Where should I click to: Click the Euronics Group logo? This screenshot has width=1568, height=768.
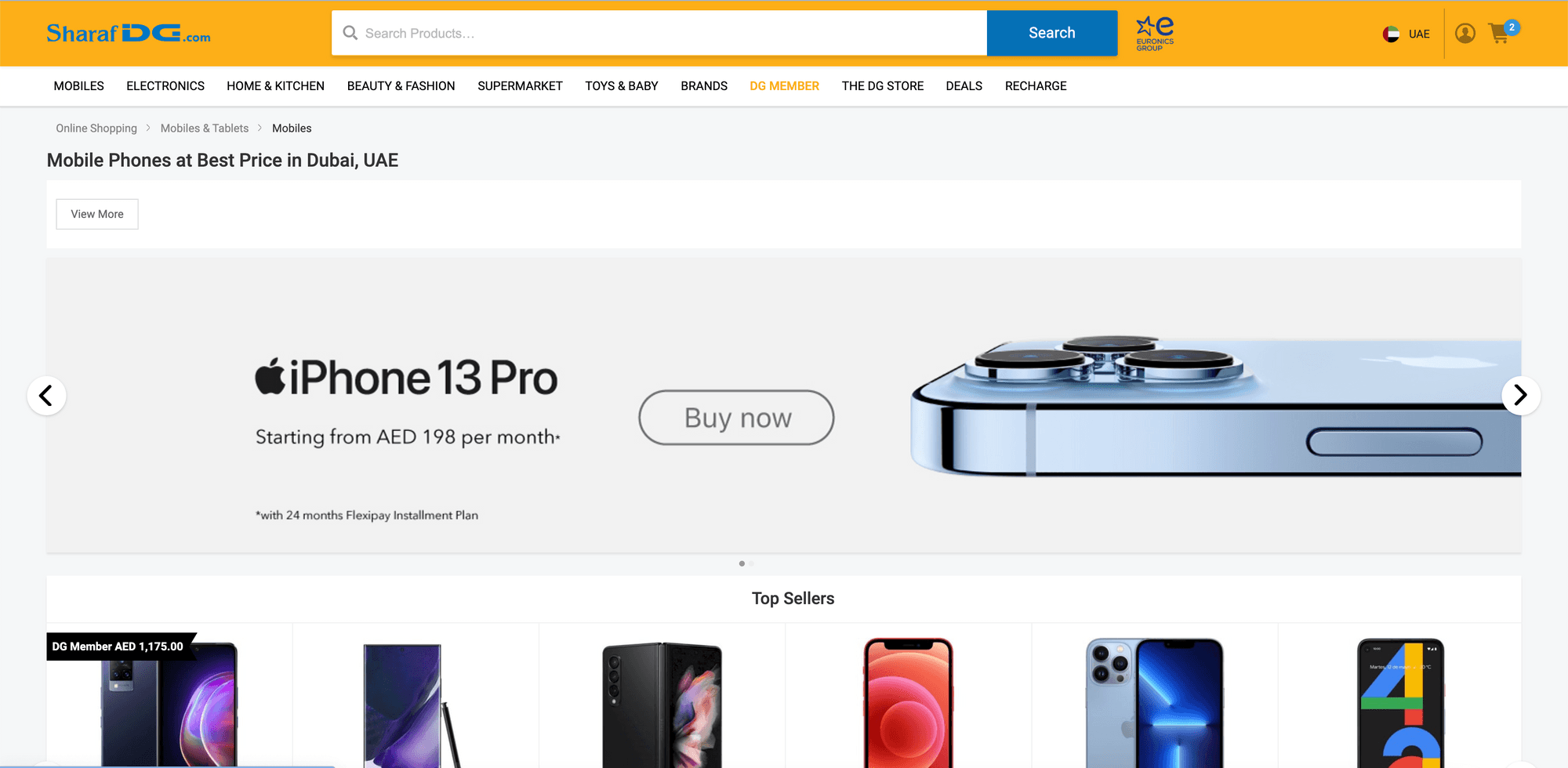(x=1155, y=34)
